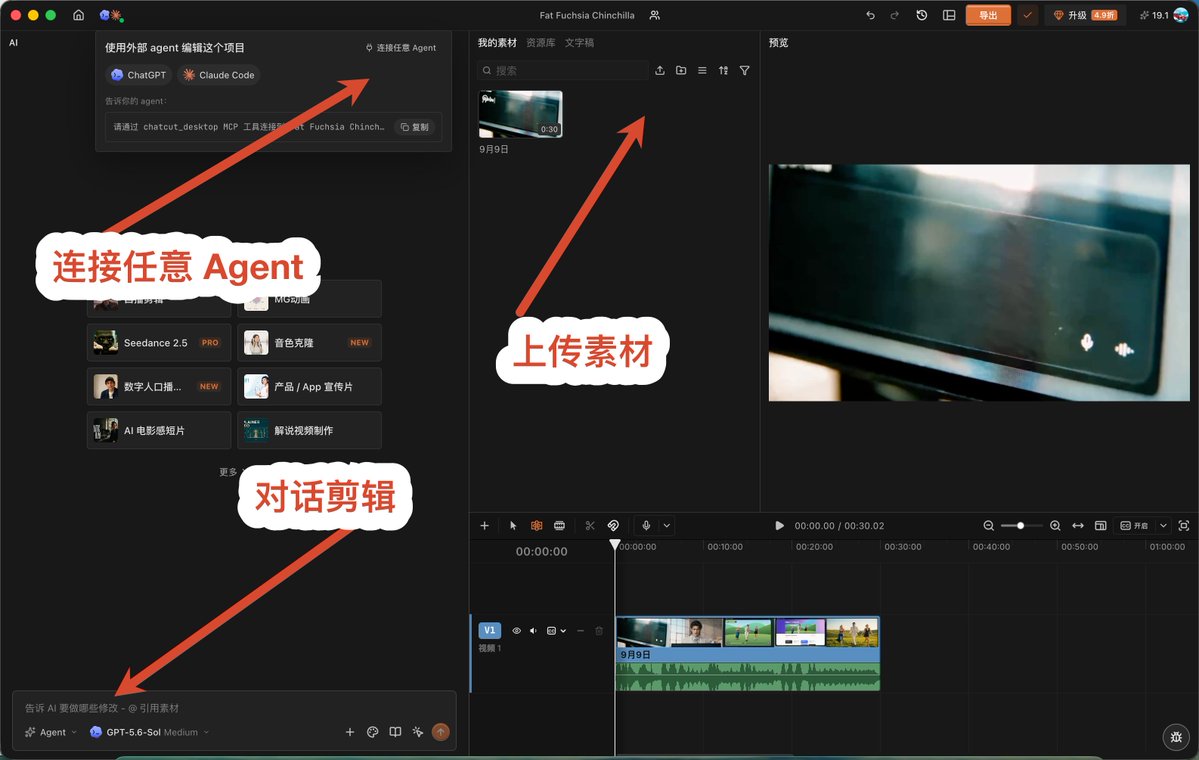
Task: Open collaborators icon beside project name
Action: pos(655,15)
